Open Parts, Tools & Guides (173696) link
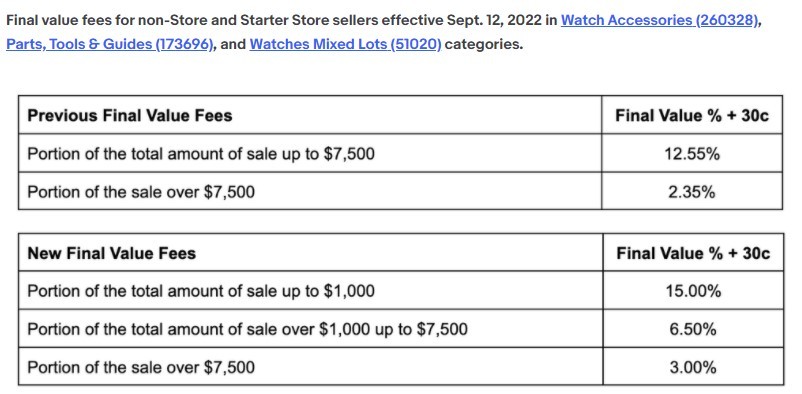This screenshot has height=394, width=802. coord(109,45)
